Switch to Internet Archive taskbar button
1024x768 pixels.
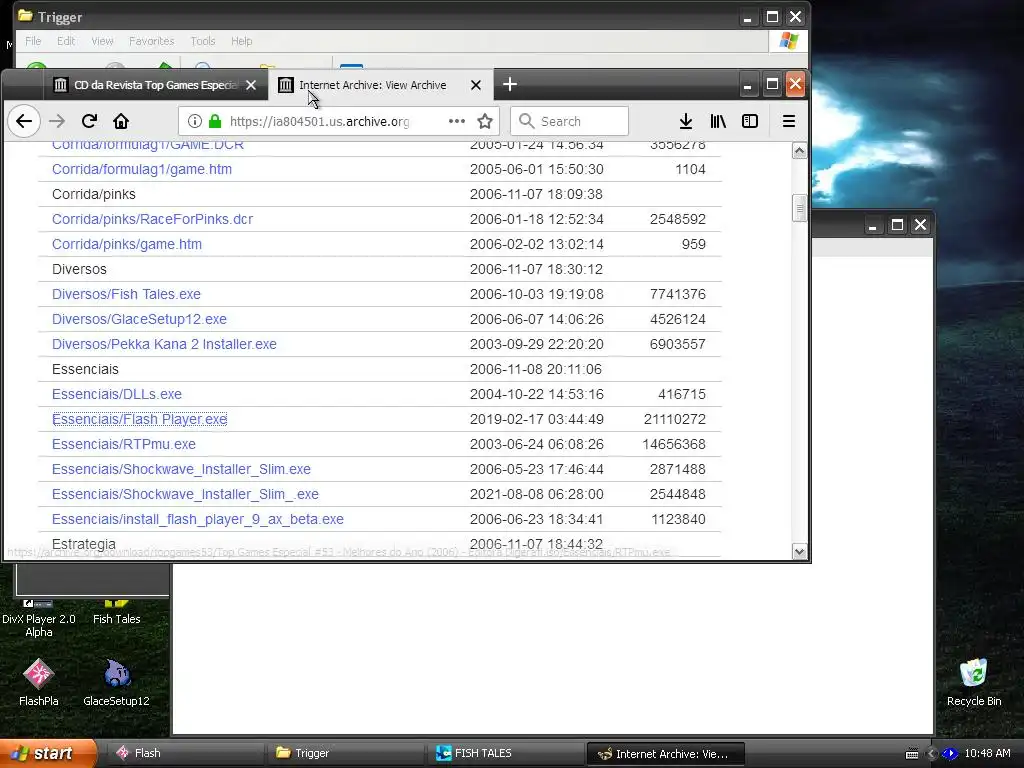point(665,754)
